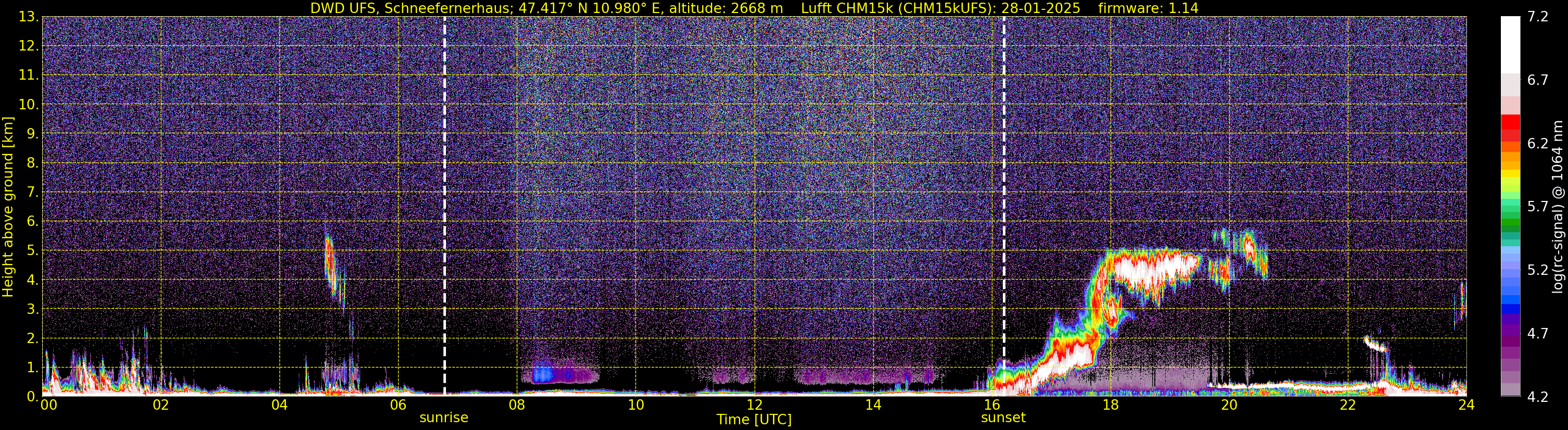Screen dimensions: 1568x430
Task: Click the '3.' height axis tick label
Action: (x=32, y=309)
